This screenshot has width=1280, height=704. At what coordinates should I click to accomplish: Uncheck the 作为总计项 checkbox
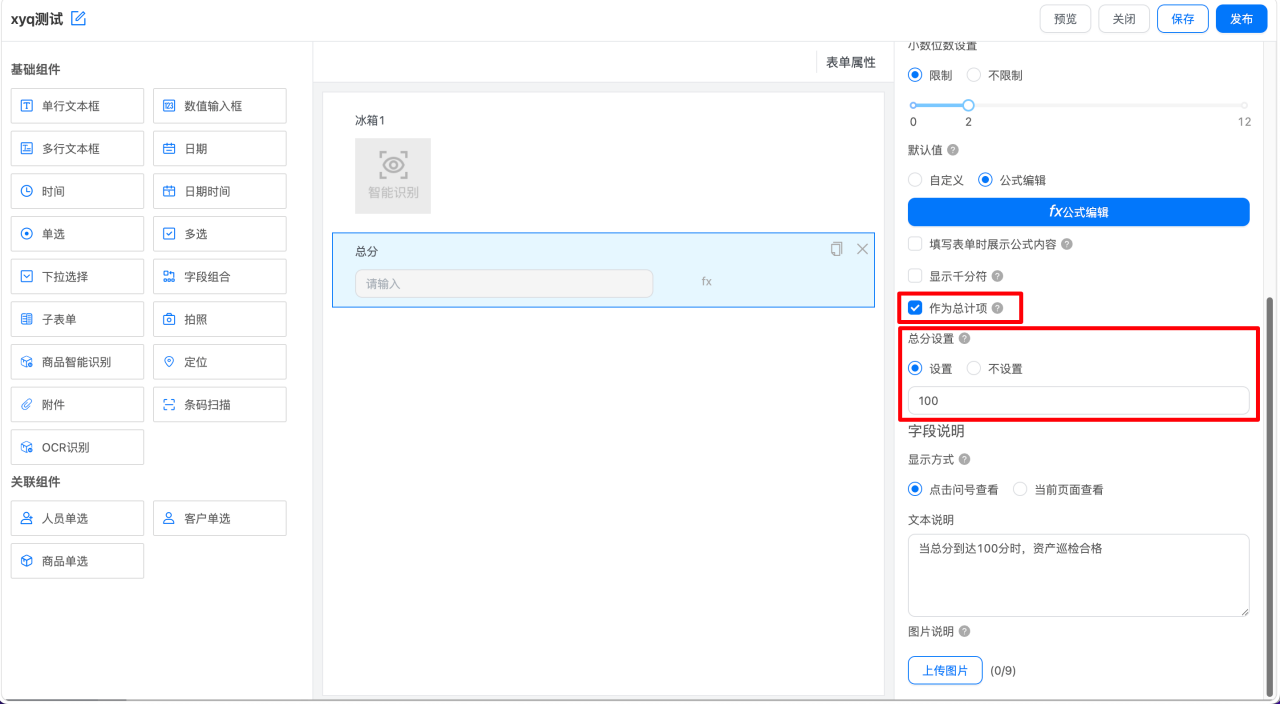(x=915, y=308)
